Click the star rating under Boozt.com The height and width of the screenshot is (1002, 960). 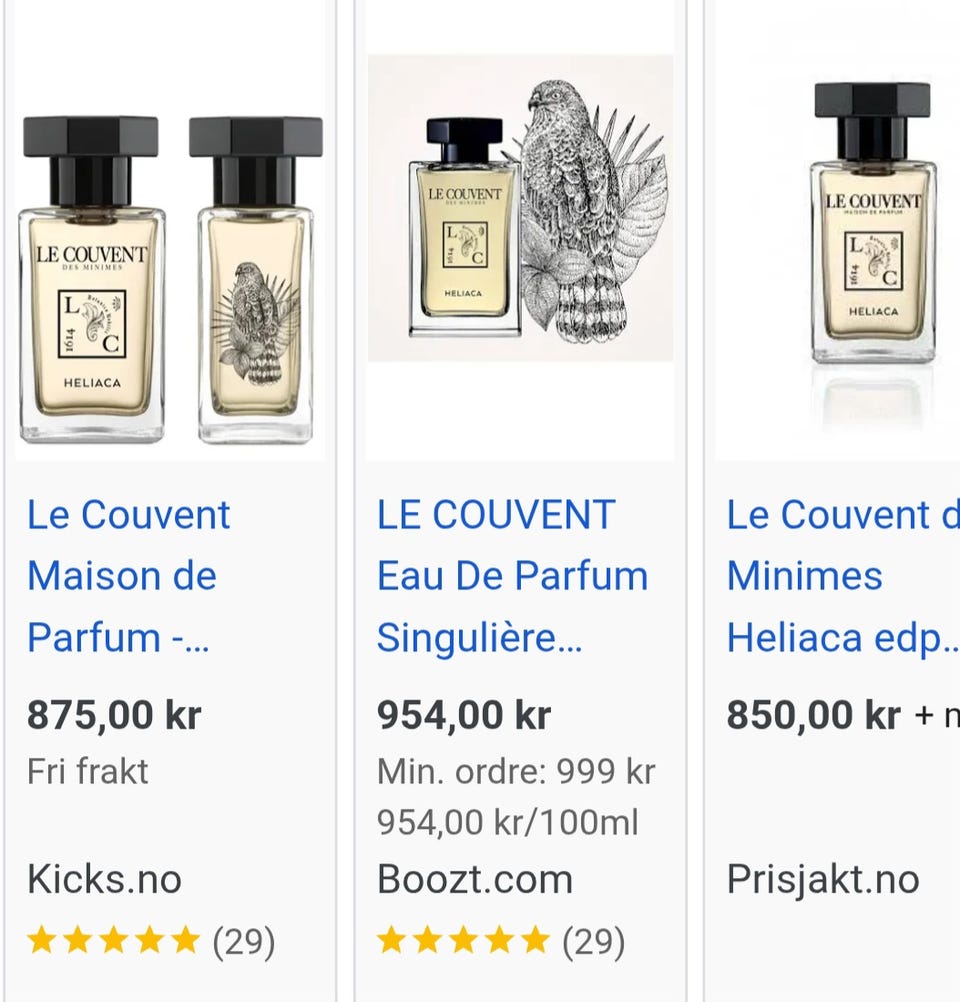tap(464, 940)
